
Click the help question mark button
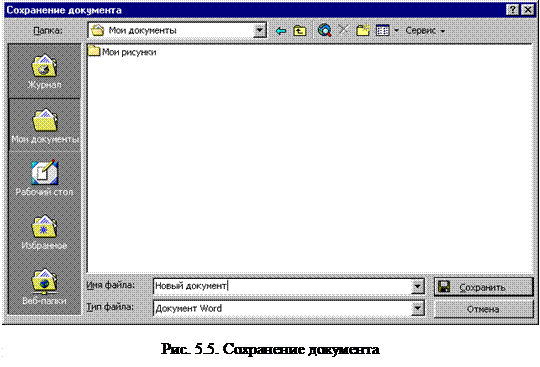tap(512, 10)
